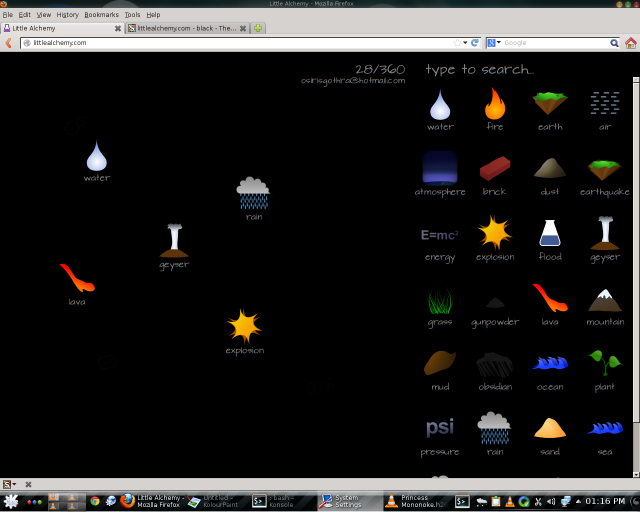Switch to the 'littlealchemy.com - black' tab
Viewport: 640px width, 512px height.
[x=185, y=29]
